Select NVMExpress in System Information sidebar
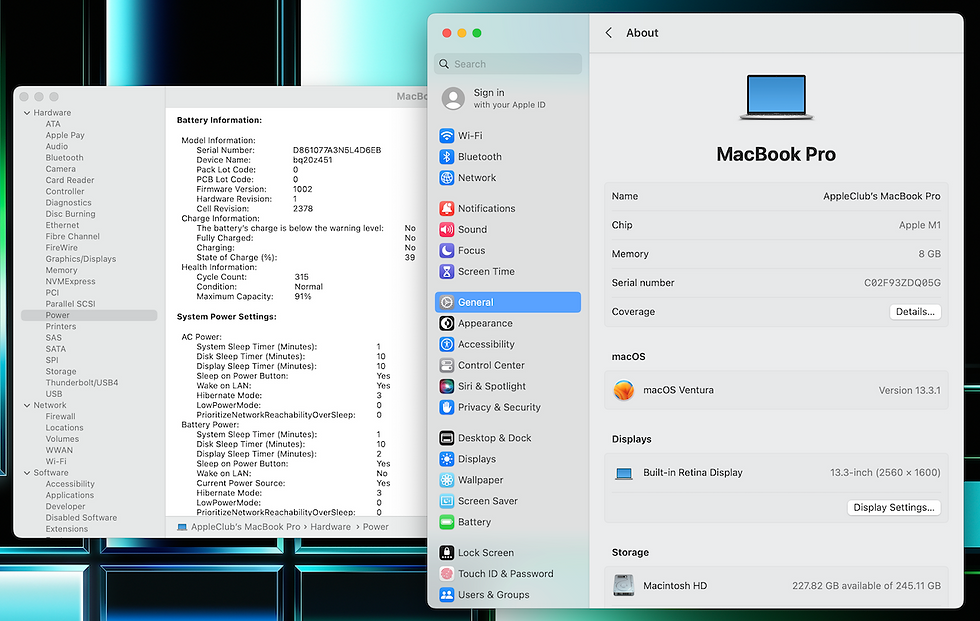Image resolution: width=980 pixels, height=621 pixels. [71, 282]
